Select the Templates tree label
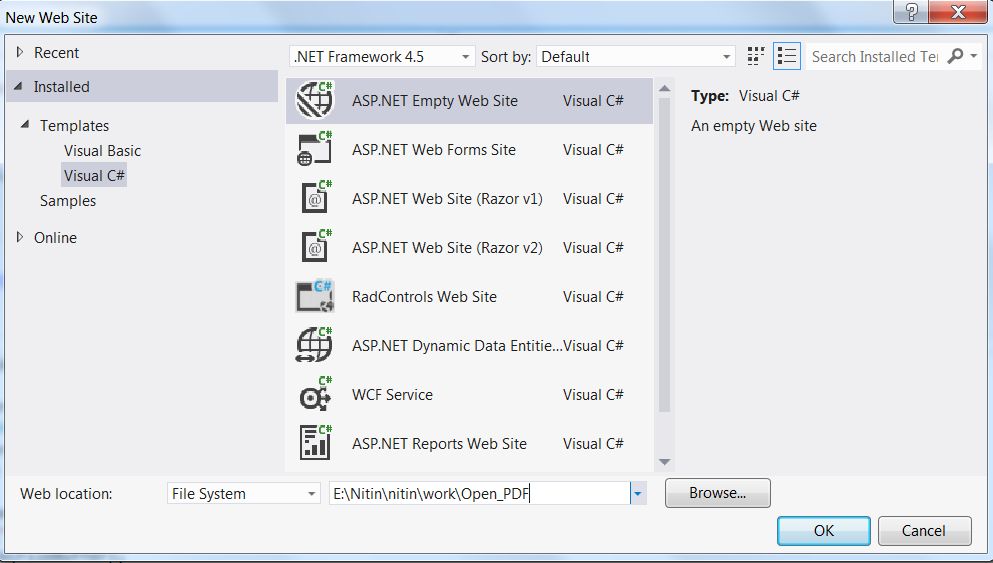The image size is (993, 563). pyautogui.click(x=74, y=125)
